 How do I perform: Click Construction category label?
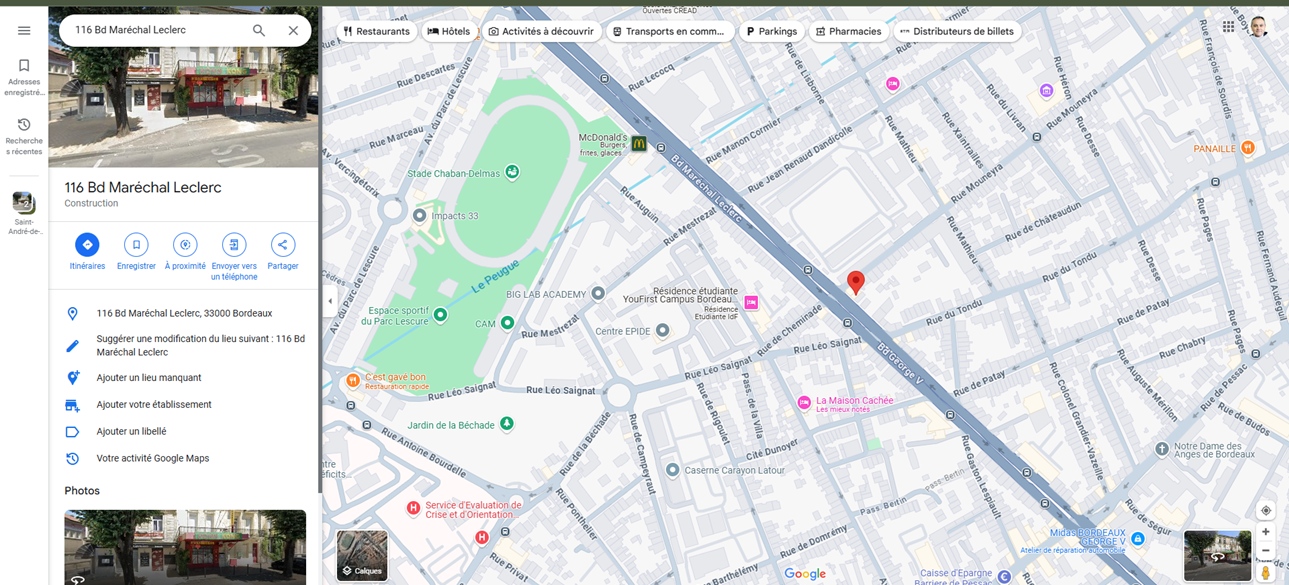click(91, 204)
